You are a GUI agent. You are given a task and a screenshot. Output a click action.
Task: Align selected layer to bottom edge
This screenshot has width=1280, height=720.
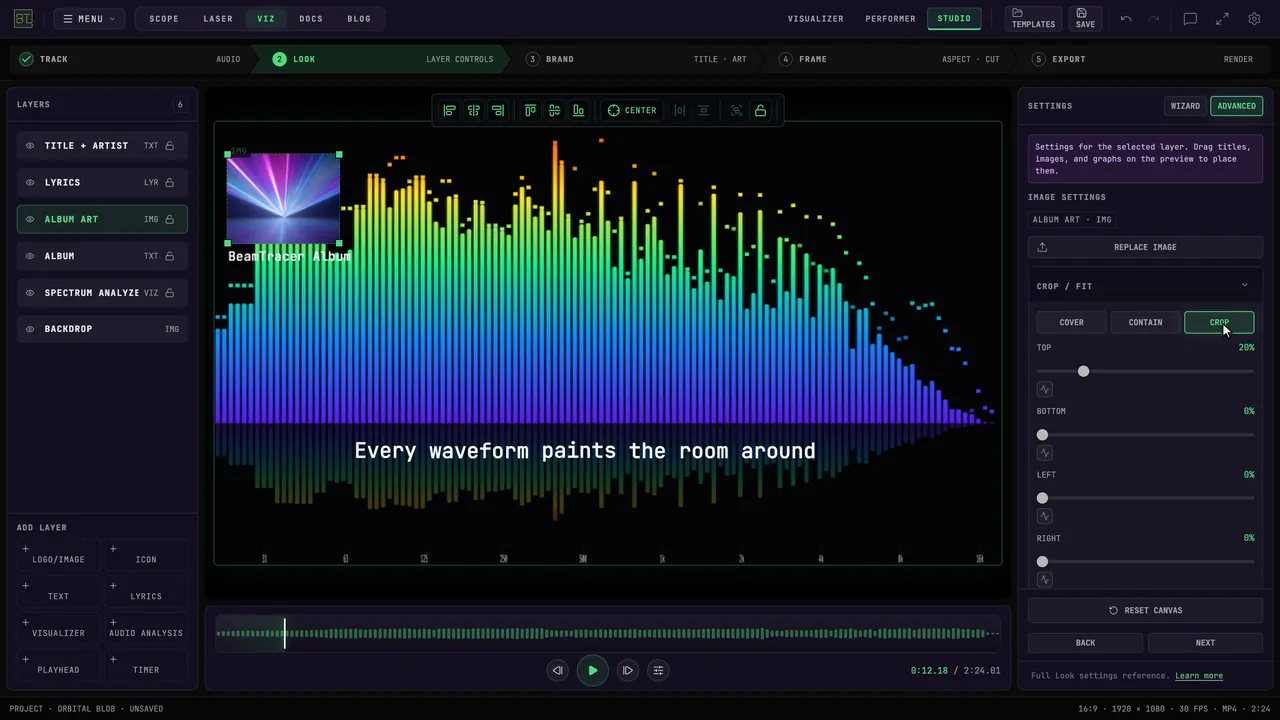coord(578,110)
